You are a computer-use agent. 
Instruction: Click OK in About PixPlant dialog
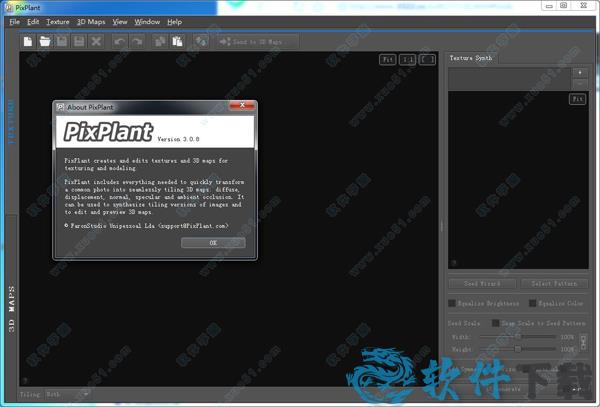tap(213, 243)
